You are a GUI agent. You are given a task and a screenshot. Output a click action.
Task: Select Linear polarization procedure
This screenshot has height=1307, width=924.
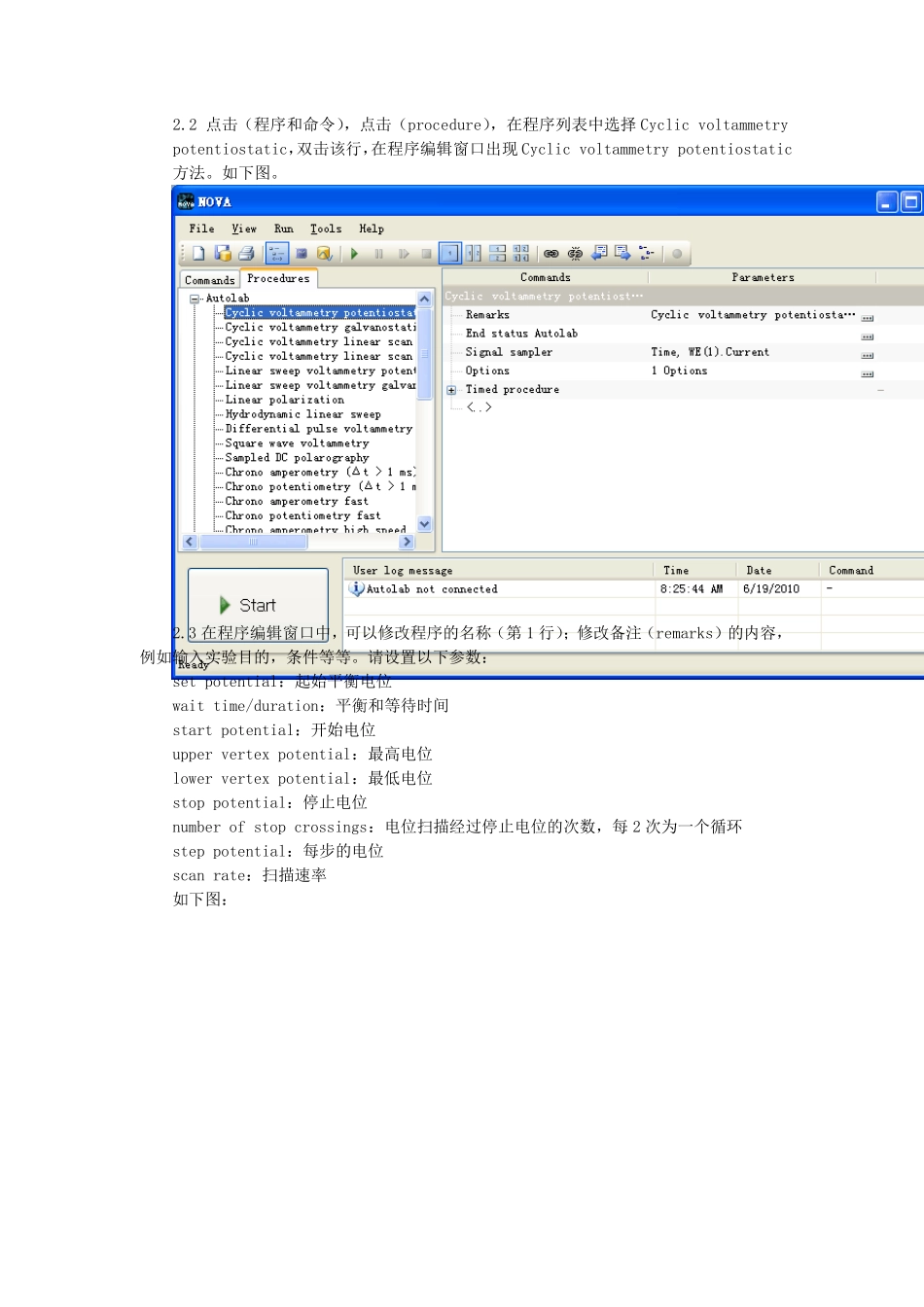point(285,400)
